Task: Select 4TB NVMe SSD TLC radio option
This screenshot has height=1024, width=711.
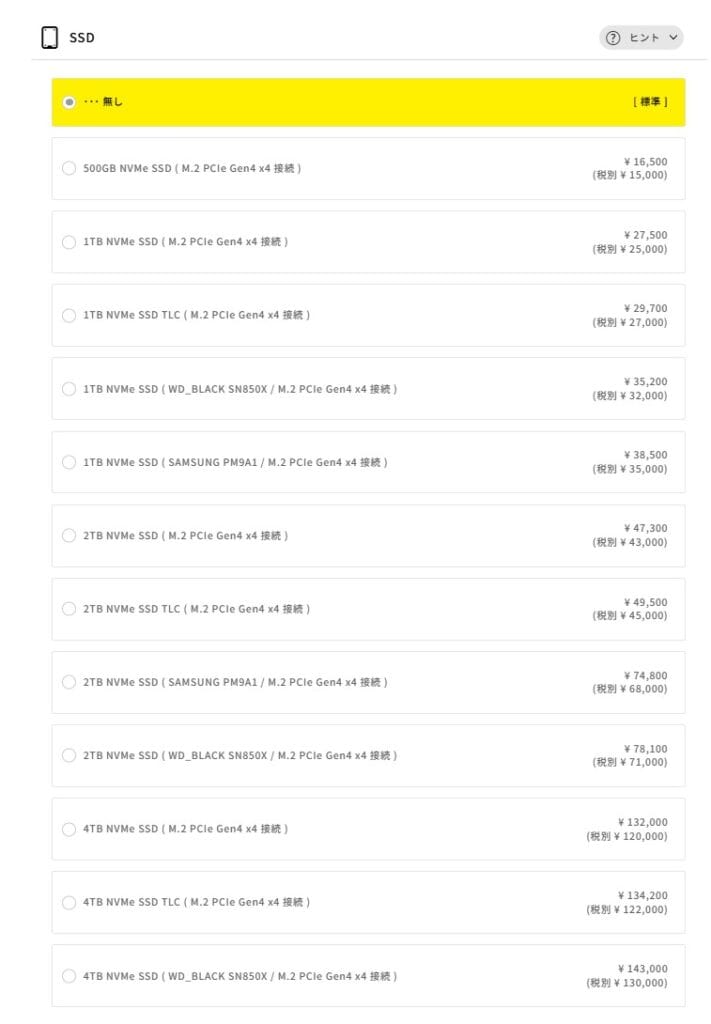Action: pos(68,902)
